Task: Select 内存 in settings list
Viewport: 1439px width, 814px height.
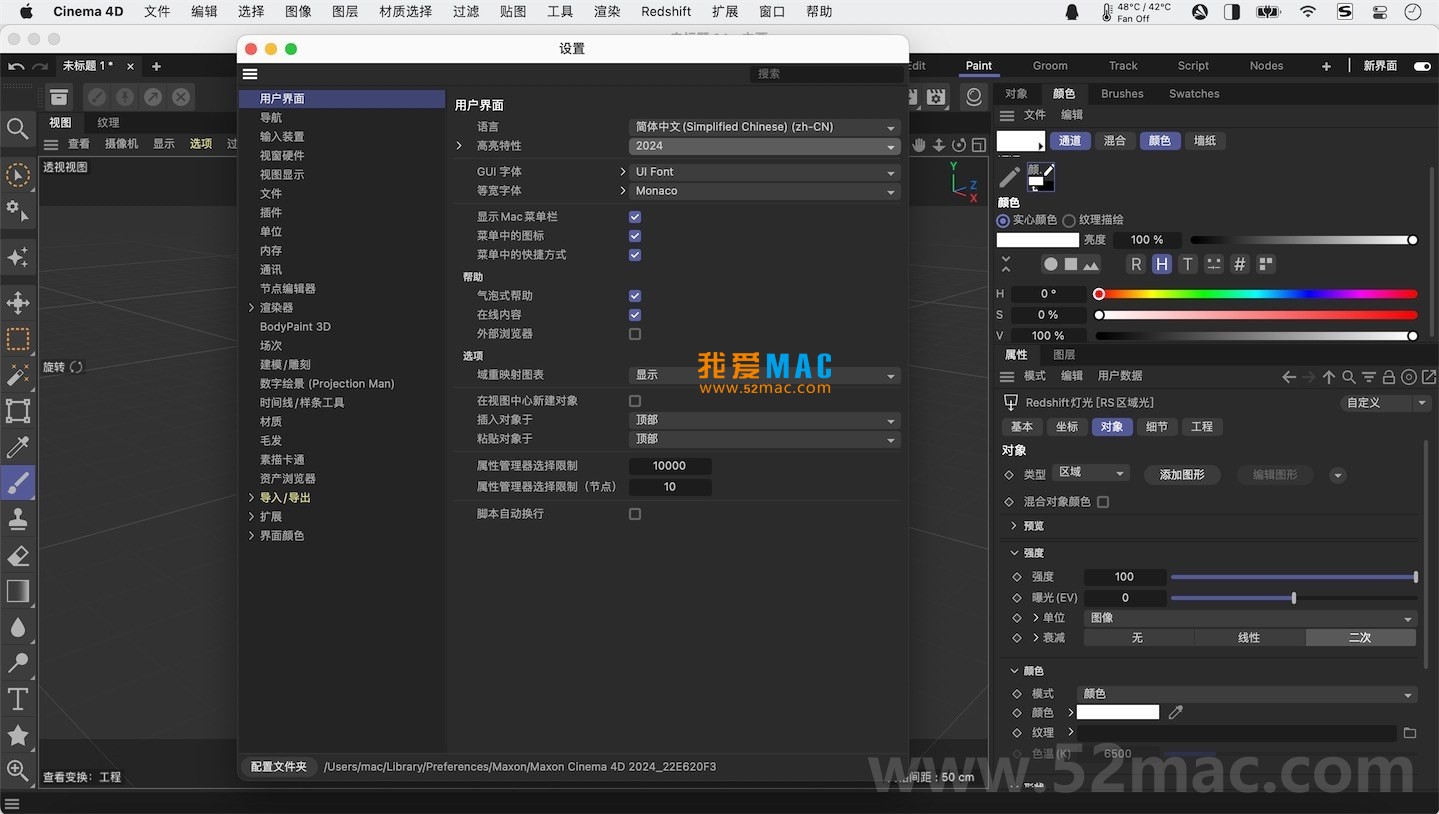Action: (271, 251)
